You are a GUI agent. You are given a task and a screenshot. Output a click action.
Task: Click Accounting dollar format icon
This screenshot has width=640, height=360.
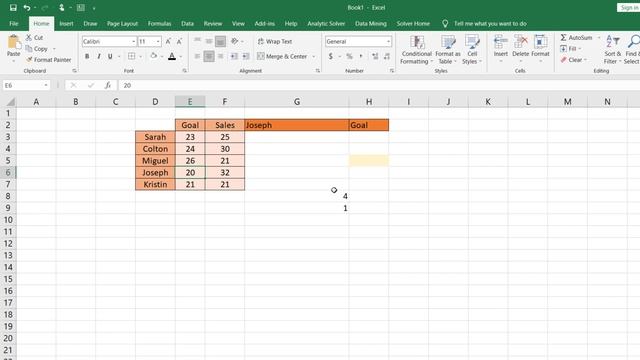pos(331,56)
